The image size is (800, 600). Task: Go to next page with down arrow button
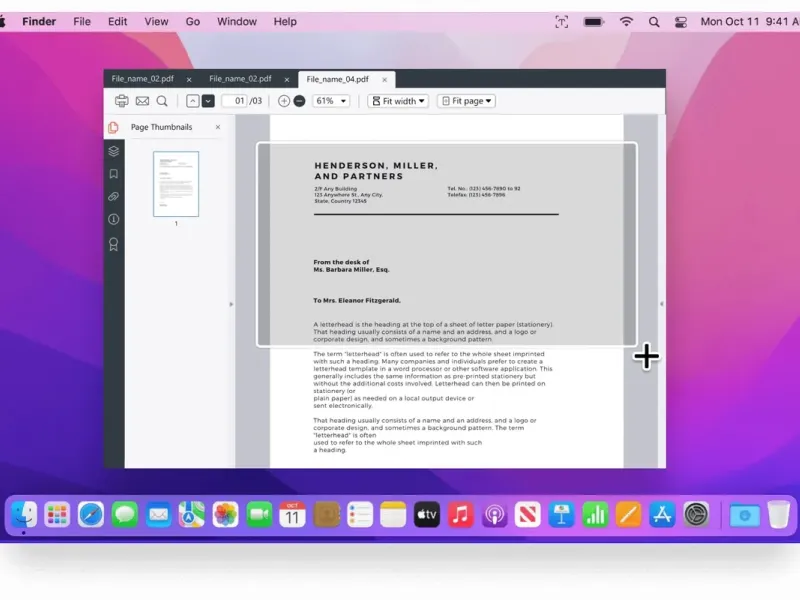[x=208, y=101]
